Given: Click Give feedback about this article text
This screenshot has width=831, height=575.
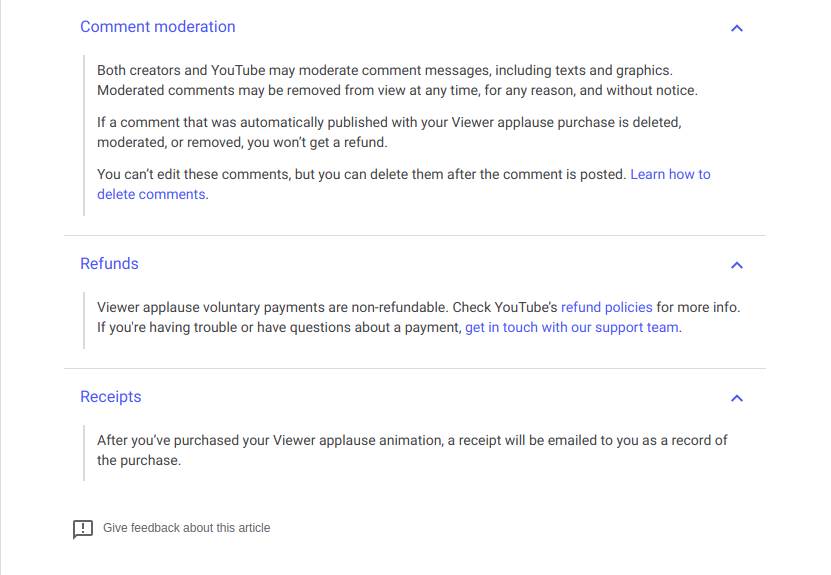Looking at the screenshot, I should click(x=186, y=528).
